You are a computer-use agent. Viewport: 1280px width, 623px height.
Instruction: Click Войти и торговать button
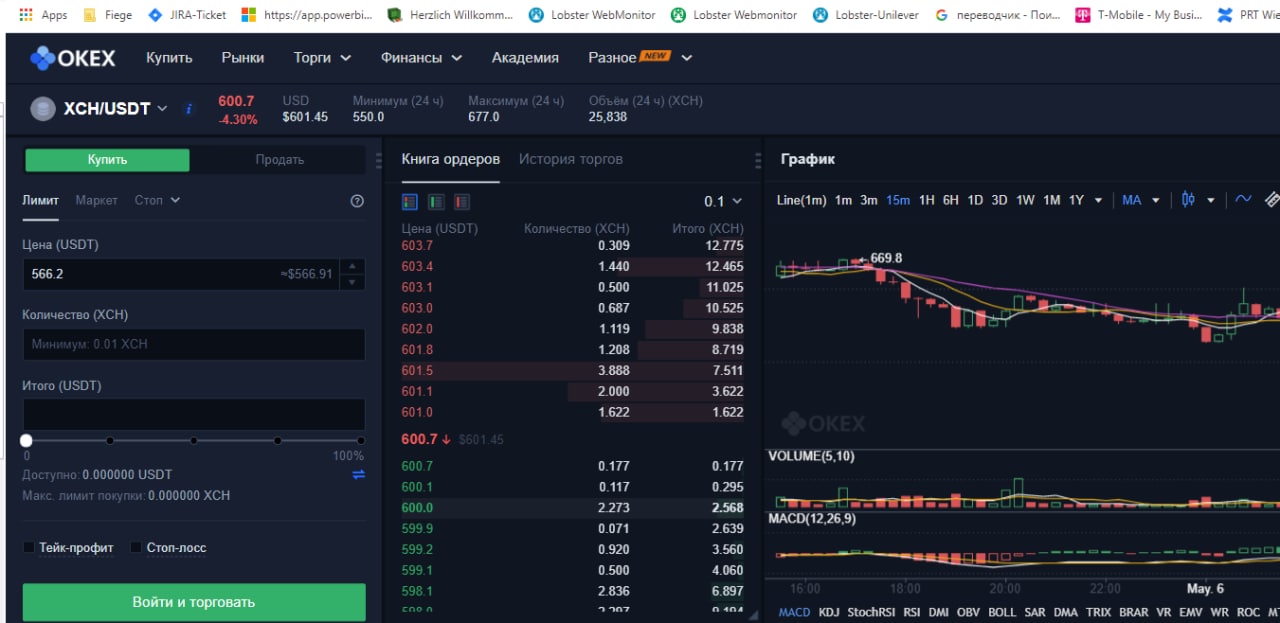coord(194,602)
